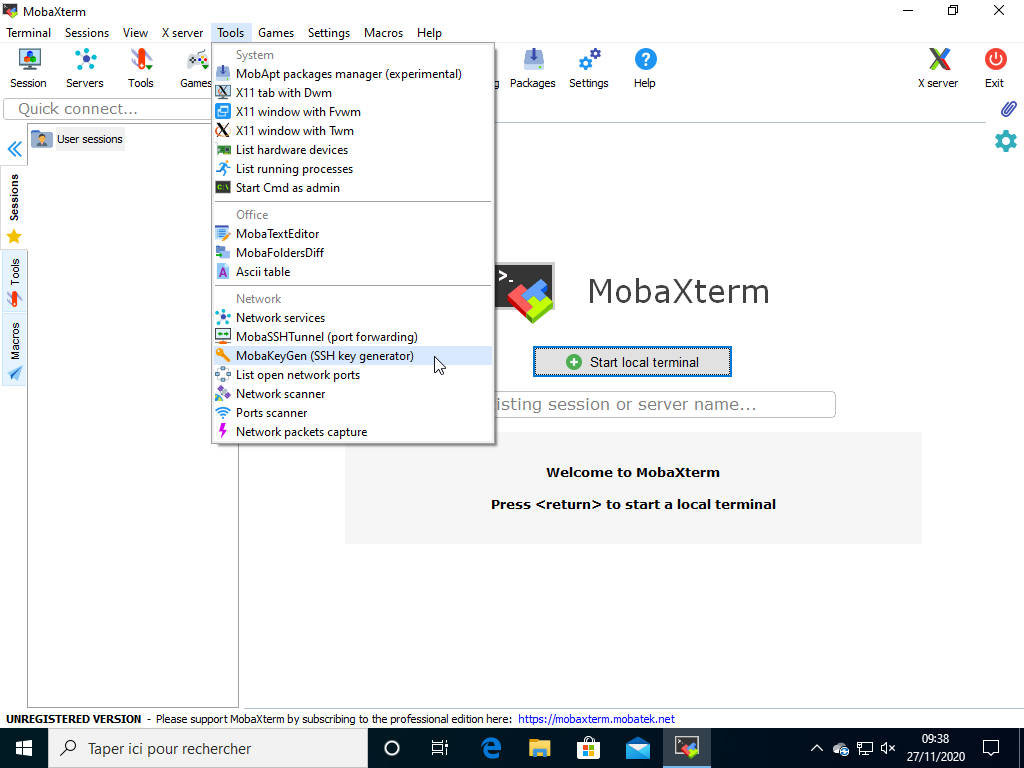Image resolution: width=1024 pixels, height=768 pixels.
Task: Click the teal gear icon at right
Action: coord(1006,141)
